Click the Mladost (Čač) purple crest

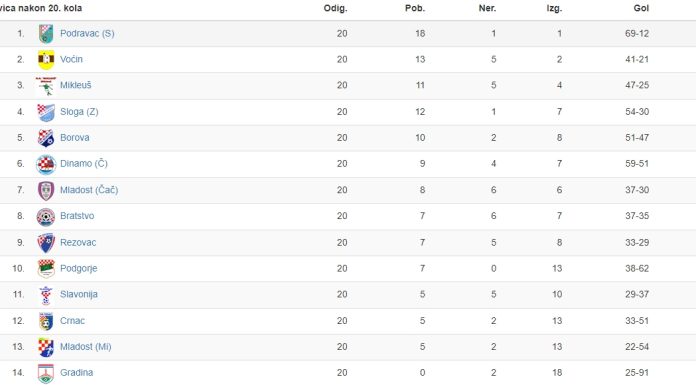click(46, 191)
